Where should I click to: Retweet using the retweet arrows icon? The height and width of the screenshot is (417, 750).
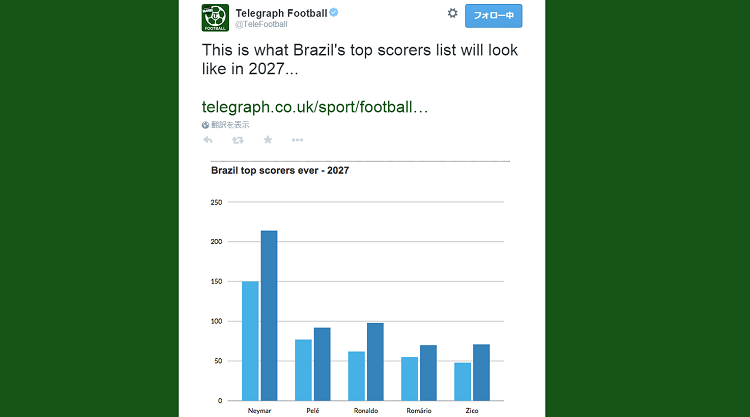coord(238,140)
